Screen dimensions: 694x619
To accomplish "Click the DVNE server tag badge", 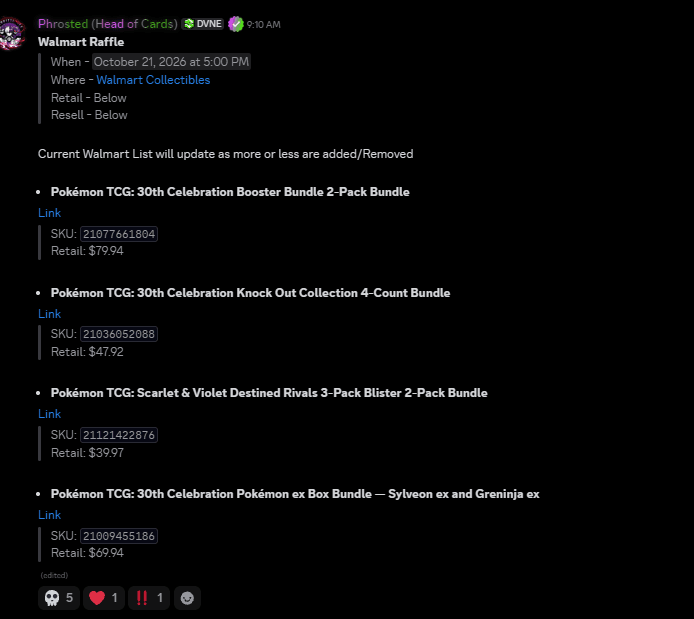I will click(203, 24).
